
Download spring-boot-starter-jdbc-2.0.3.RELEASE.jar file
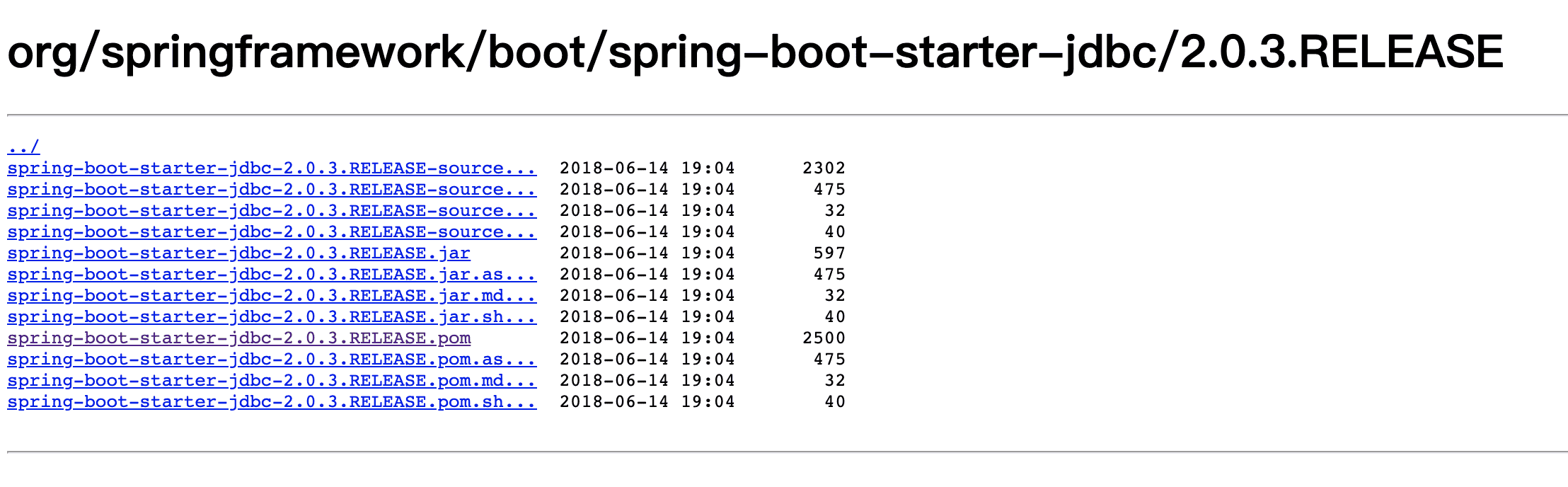[238, 253]
